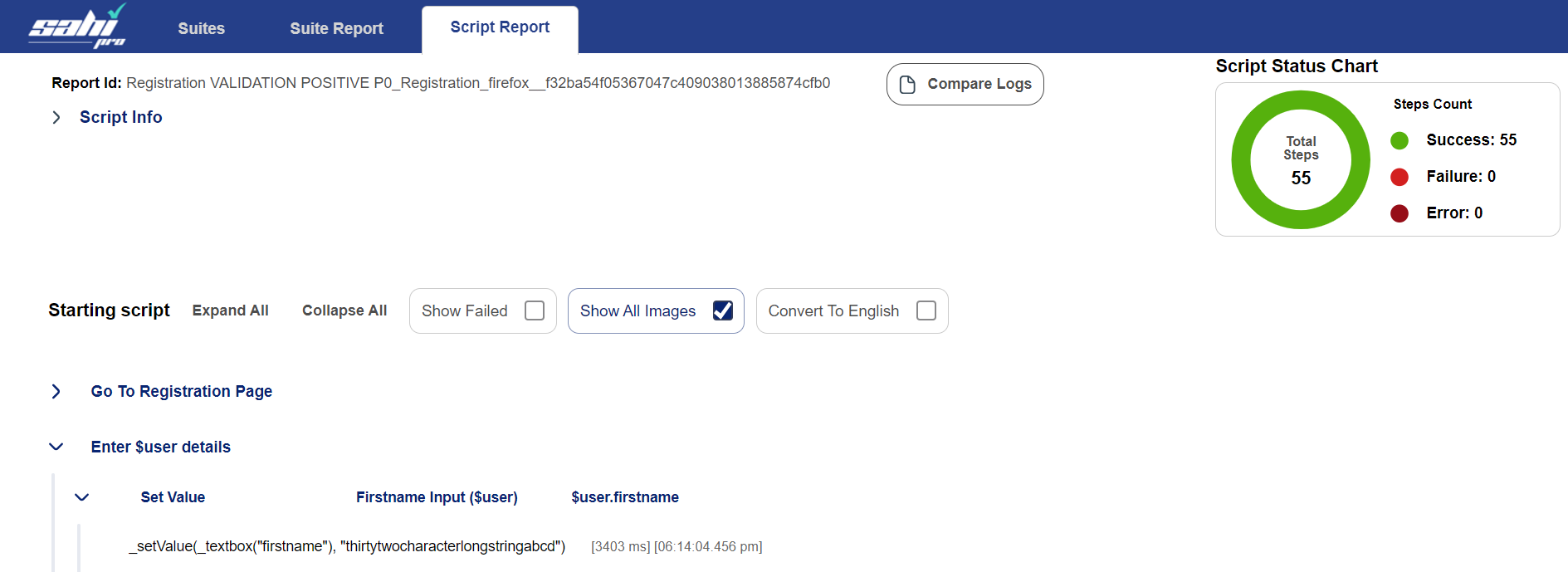Click the green Success legend dot
The image size is (1568, 572).
click(x=1399, y=140)
